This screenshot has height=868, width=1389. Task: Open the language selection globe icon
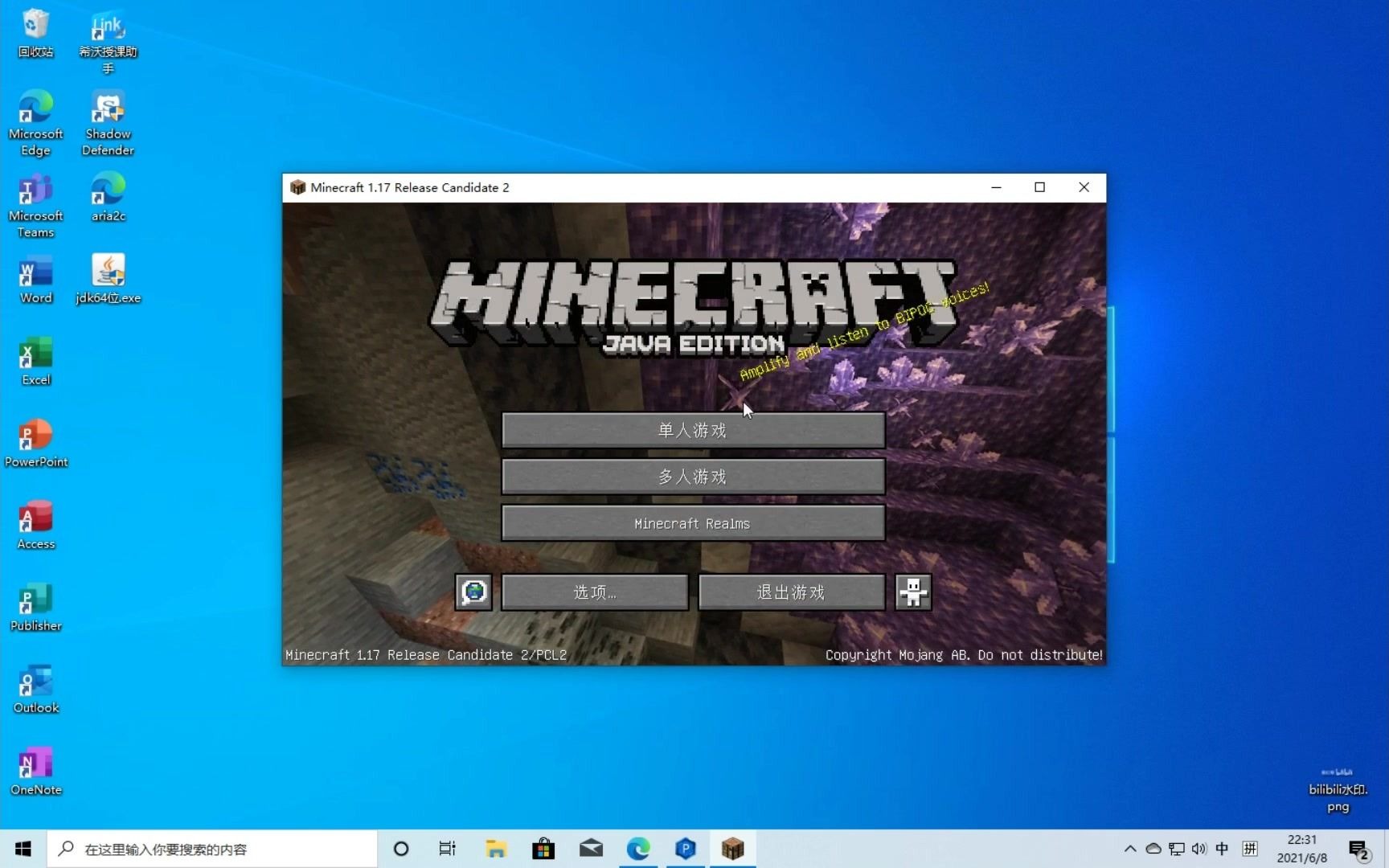[x=473, y=592]
